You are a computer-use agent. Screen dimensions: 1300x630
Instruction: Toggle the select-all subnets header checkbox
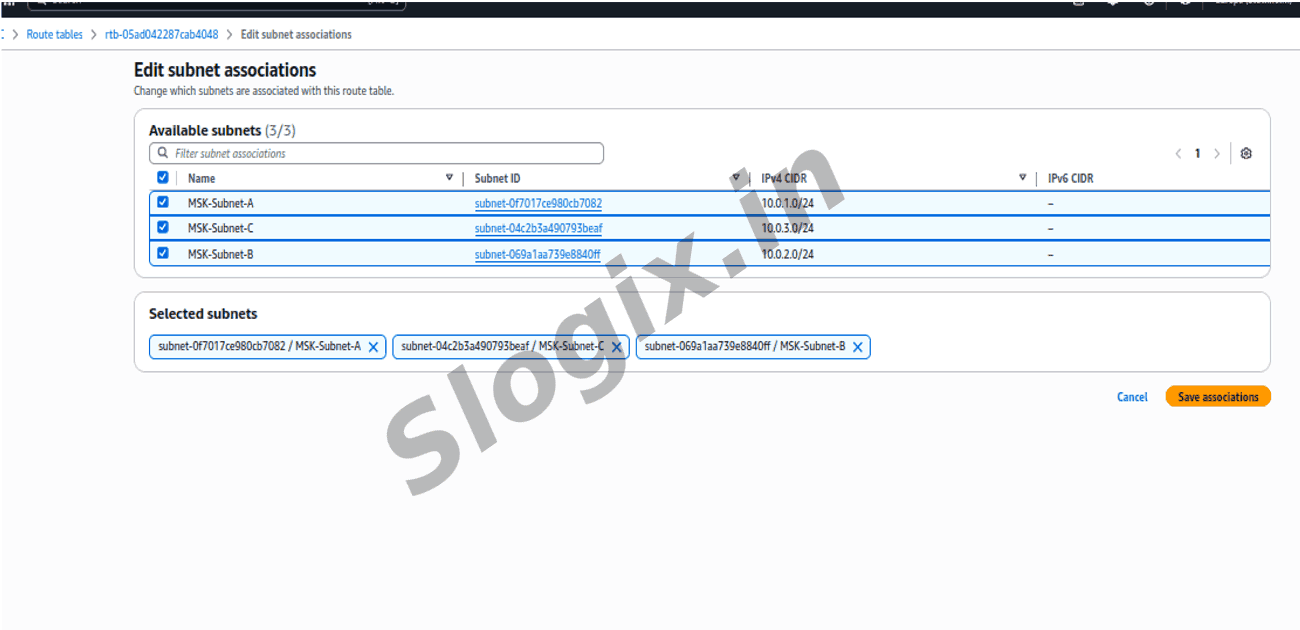(163, 178)
